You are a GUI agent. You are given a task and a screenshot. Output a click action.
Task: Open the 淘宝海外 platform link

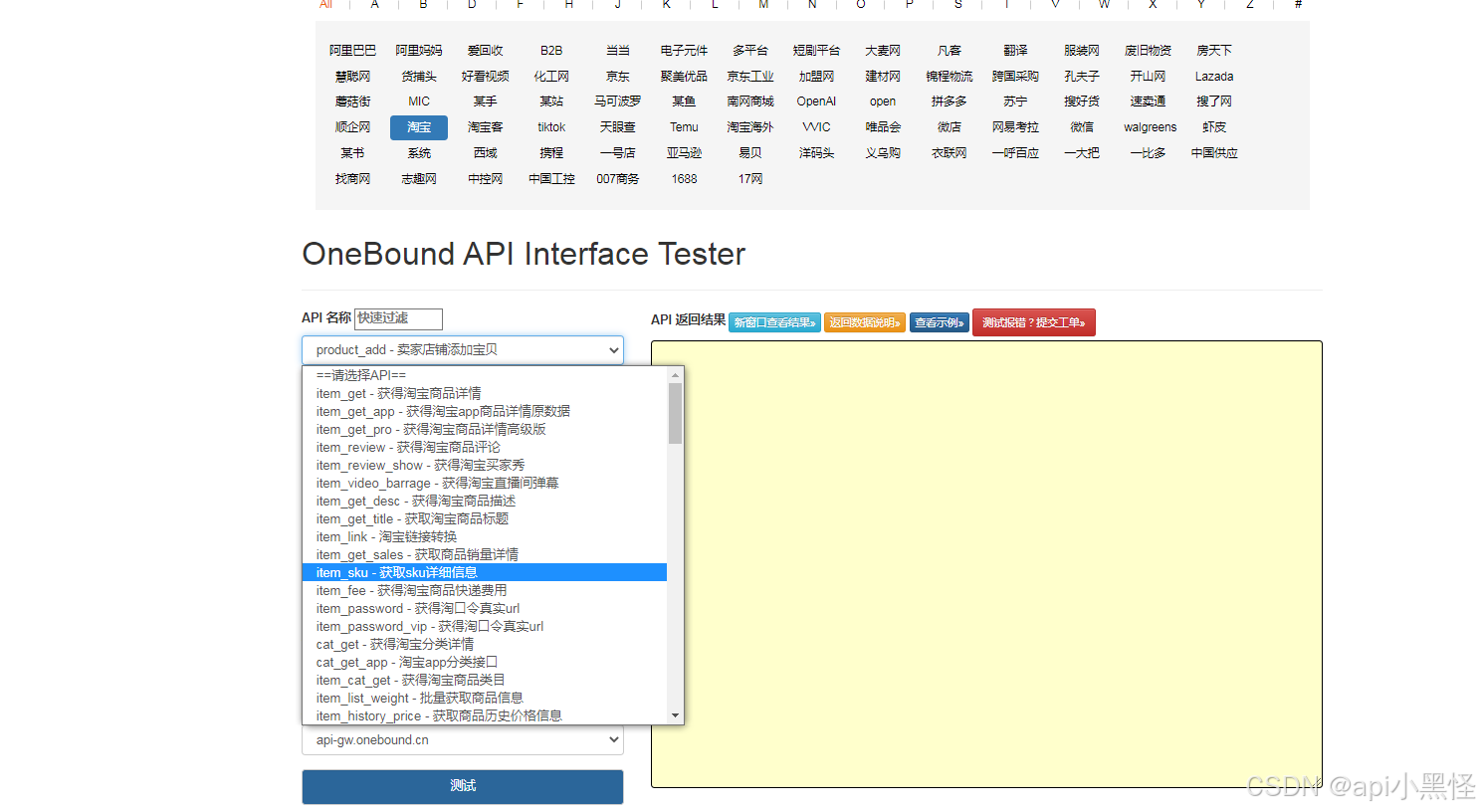pos(750,127)
